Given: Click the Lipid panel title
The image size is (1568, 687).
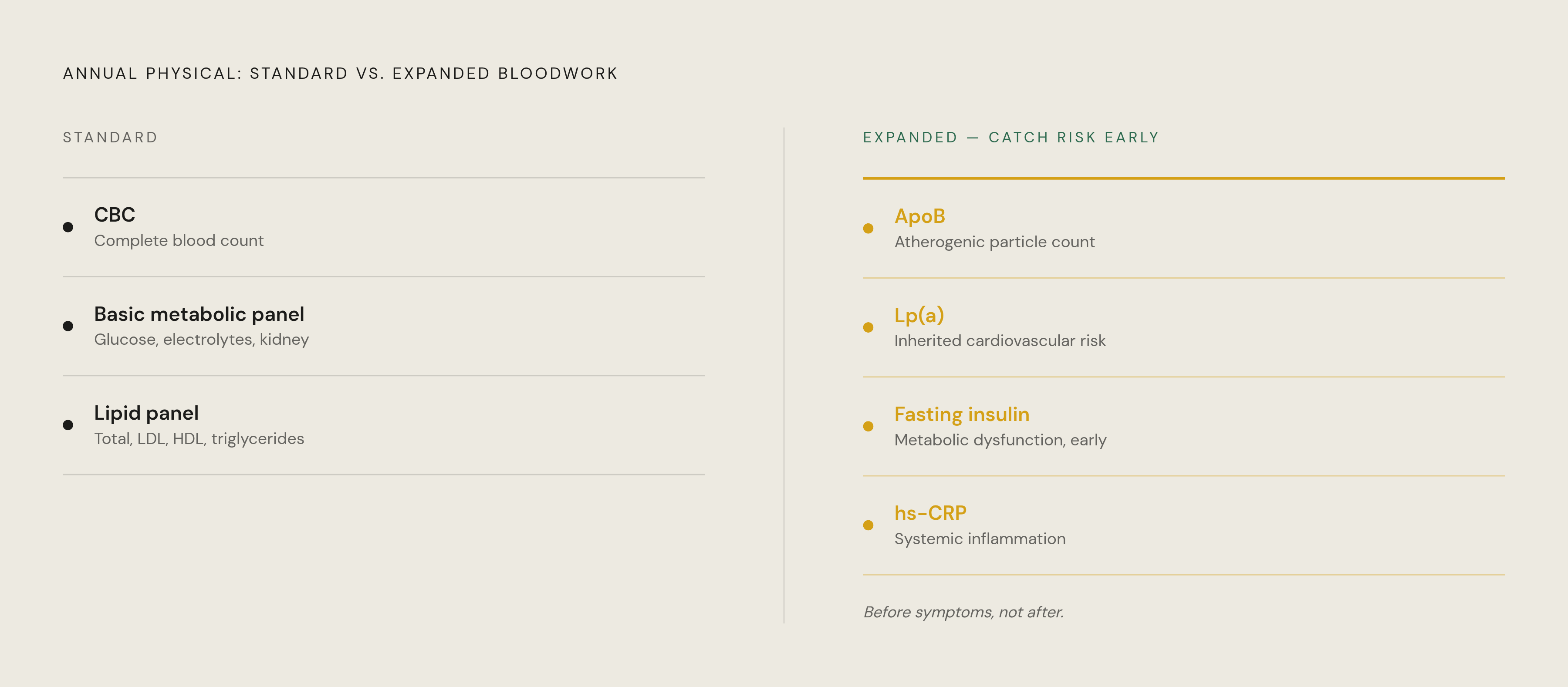Looking at the screenshot, I should [x=146, y=413].
